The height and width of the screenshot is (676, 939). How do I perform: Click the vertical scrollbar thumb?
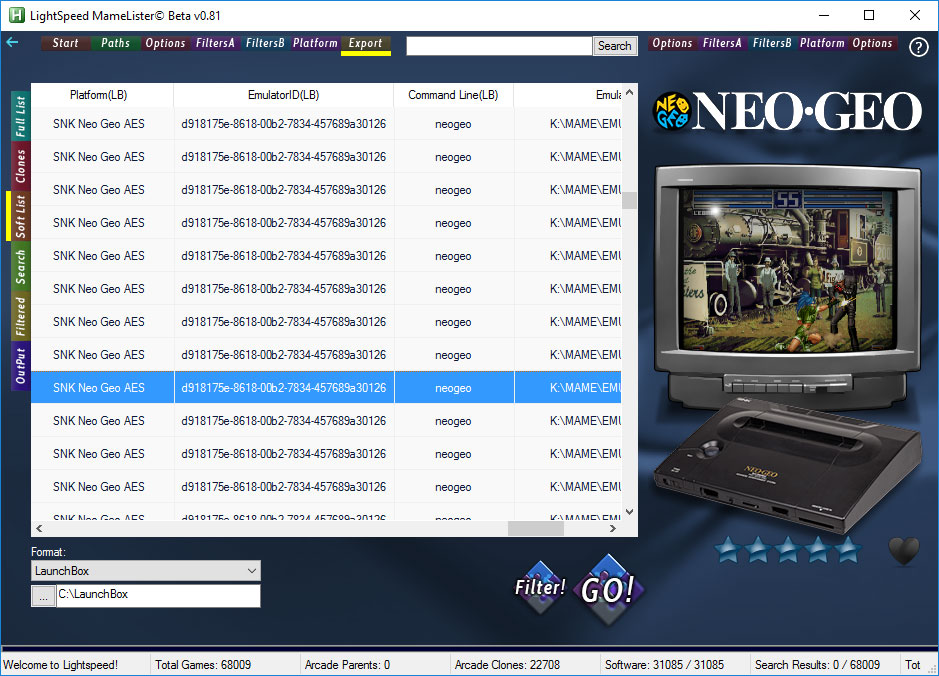pos(629,200)
